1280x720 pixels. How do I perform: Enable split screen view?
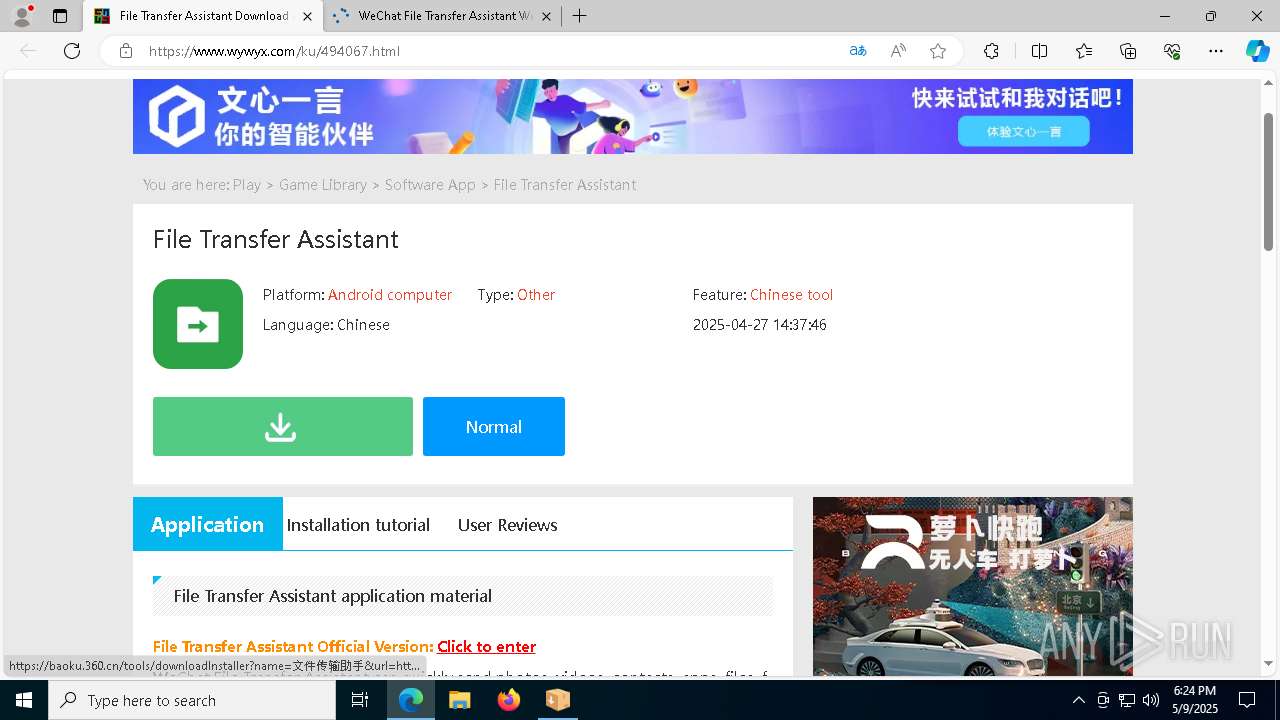pos(1039,51)
